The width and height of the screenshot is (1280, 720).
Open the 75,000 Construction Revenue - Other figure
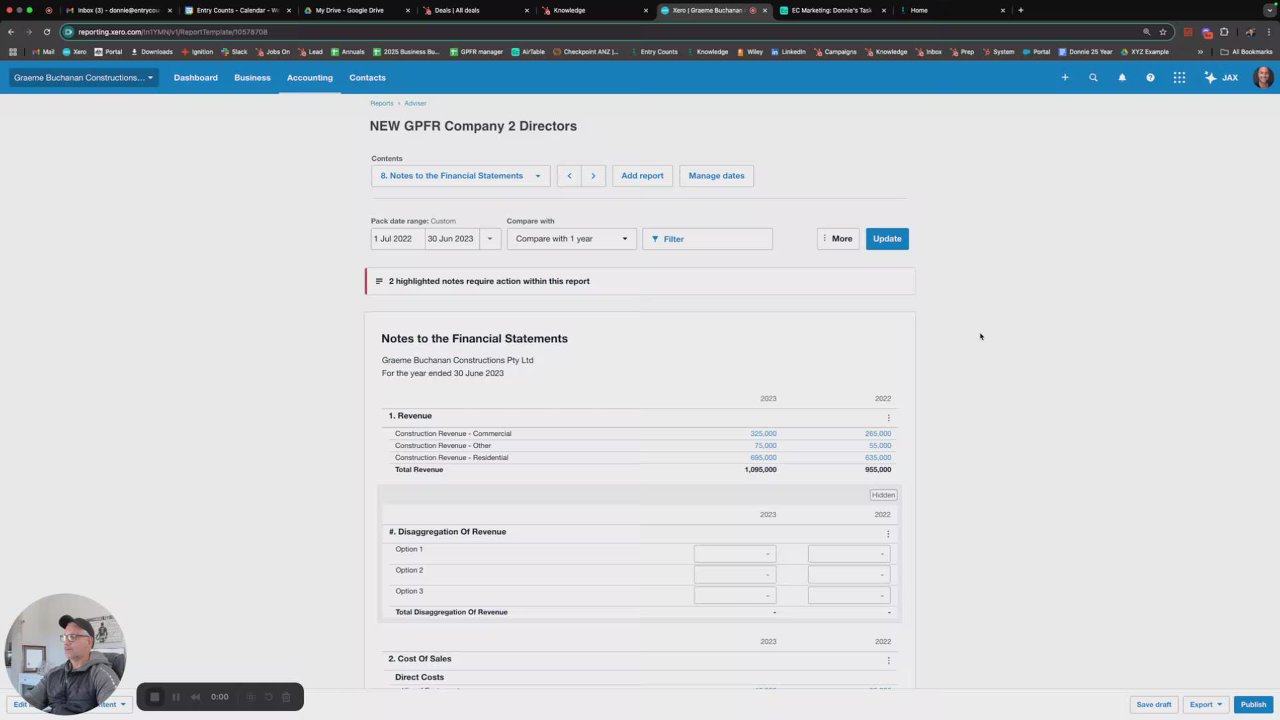click(x=766, y=446)
